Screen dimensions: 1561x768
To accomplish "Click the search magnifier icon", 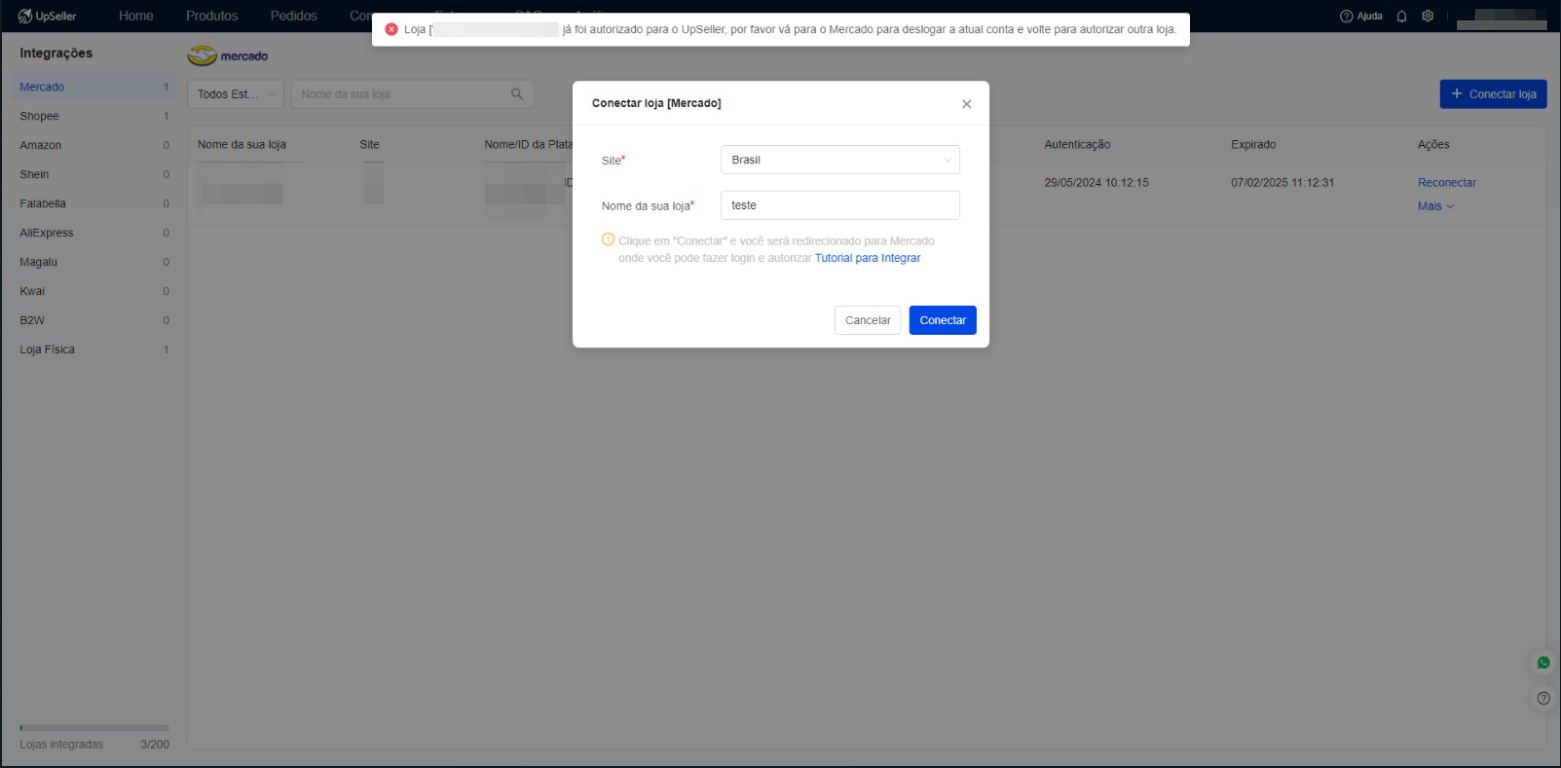I will pyautogui.click(x=517, y=94).
